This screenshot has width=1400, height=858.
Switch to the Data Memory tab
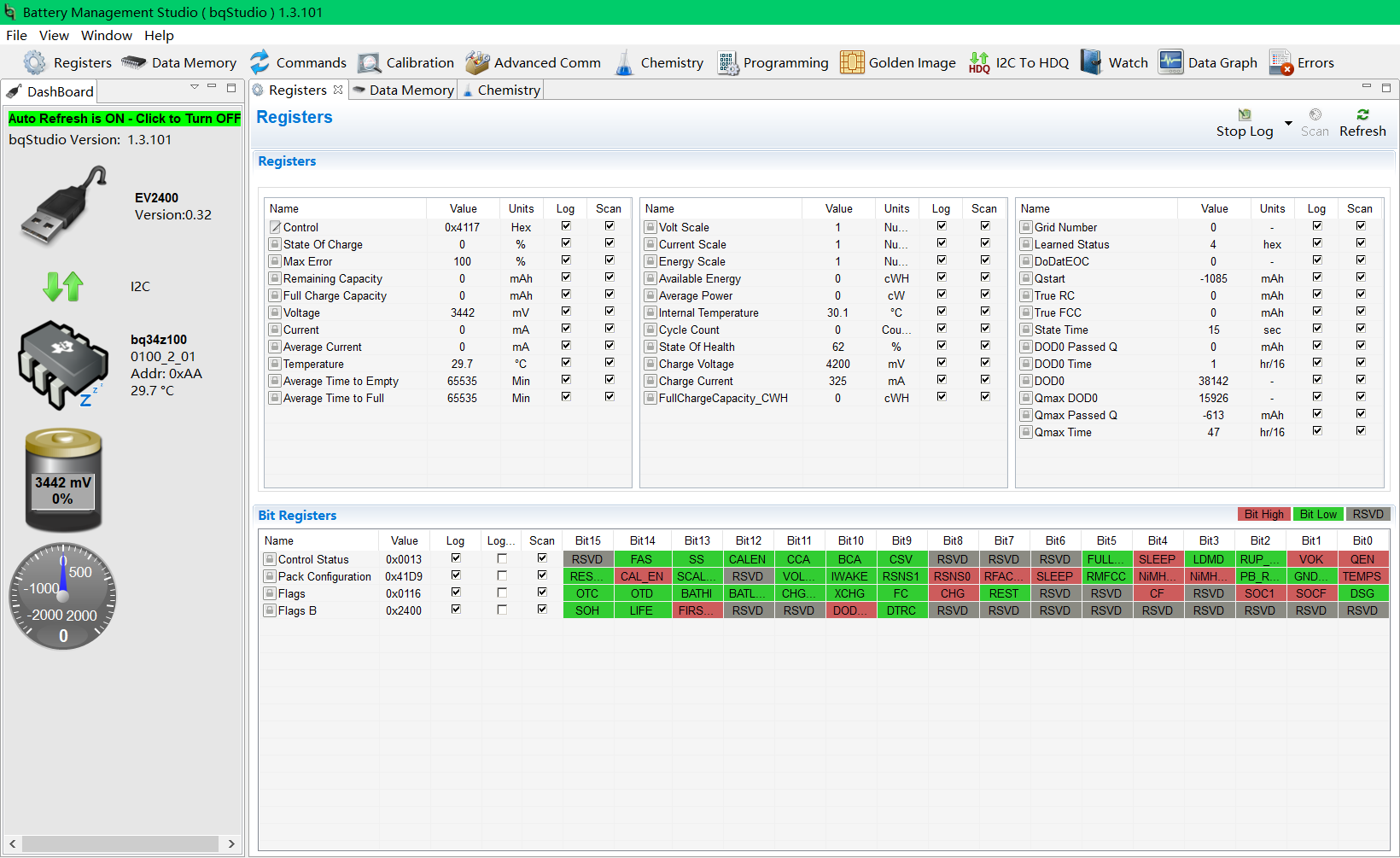point(405,90)
